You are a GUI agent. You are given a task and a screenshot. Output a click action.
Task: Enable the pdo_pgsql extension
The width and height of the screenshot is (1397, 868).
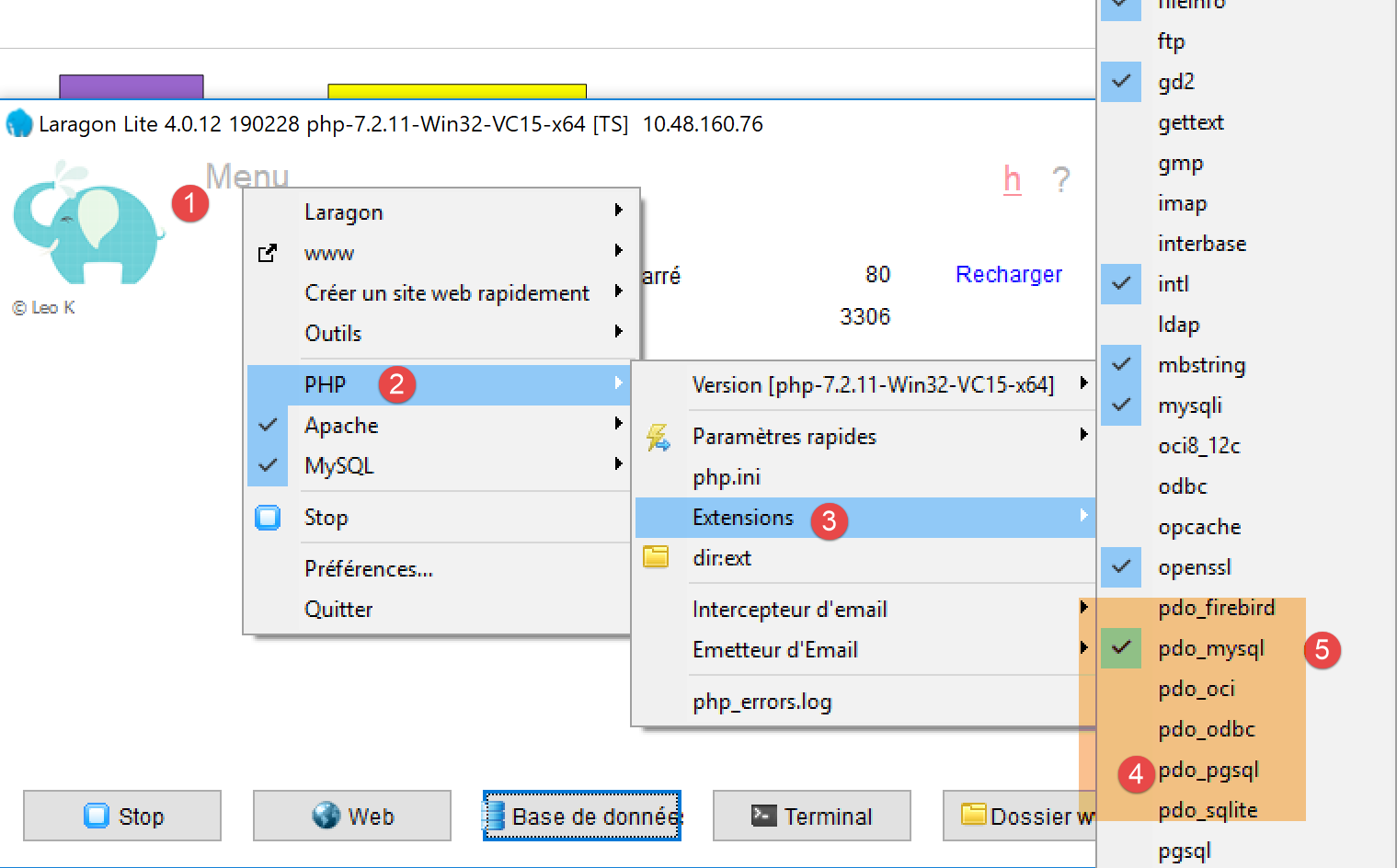pyautogui.click(x=1208, y=771)
